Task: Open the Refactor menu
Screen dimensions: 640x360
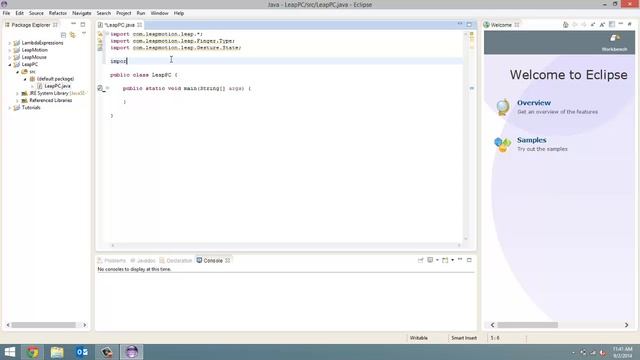Action: pos(58,13)
